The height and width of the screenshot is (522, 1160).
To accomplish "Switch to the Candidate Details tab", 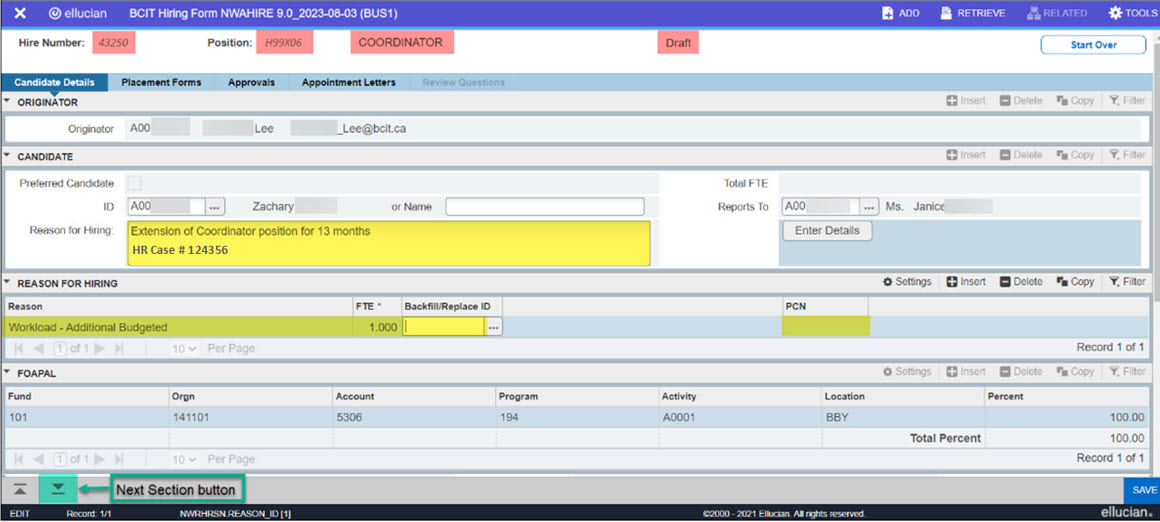I will click(54, 82).
